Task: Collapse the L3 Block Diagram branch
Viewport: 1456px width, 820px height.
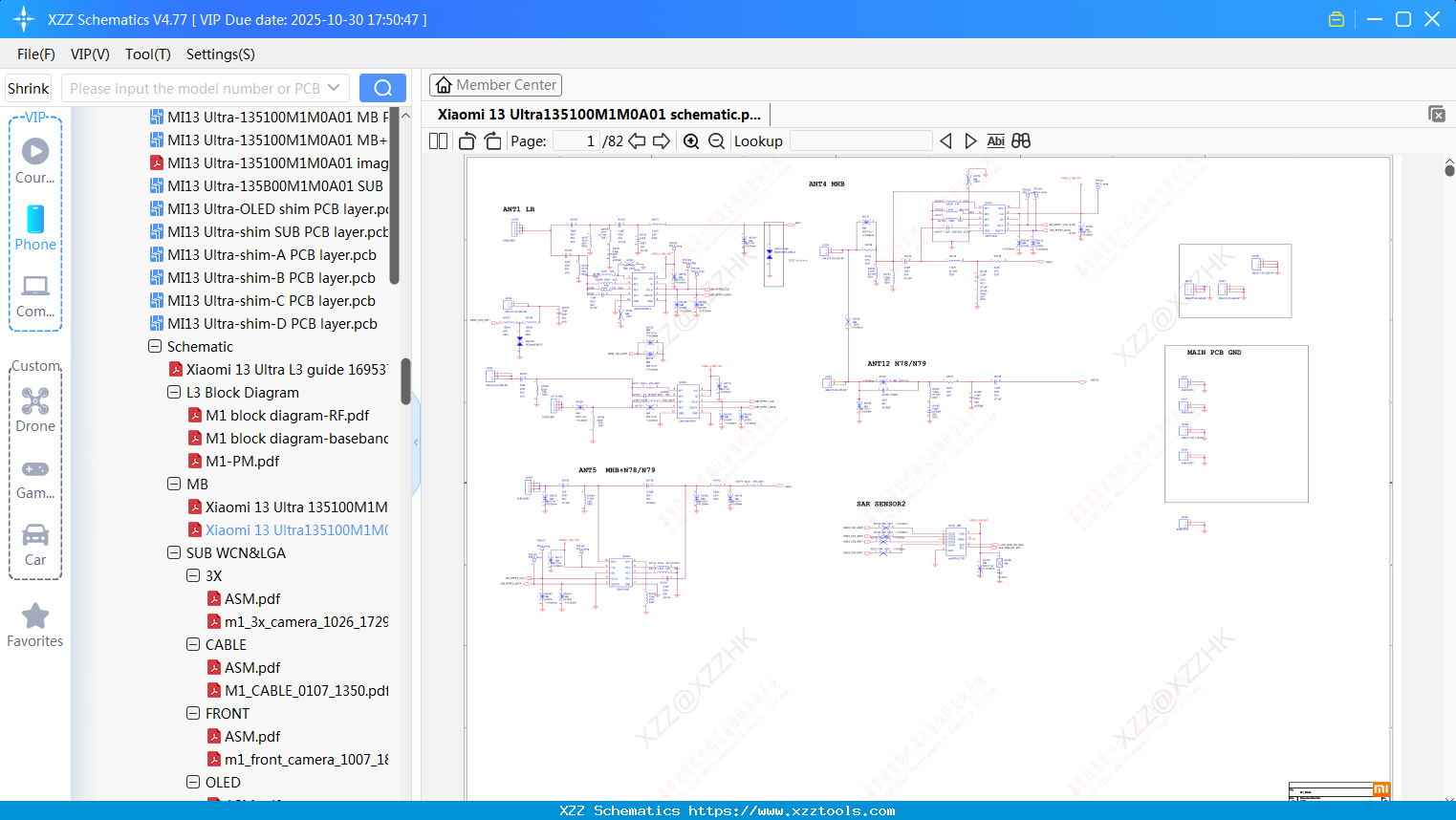Action: tap(173, 392)
